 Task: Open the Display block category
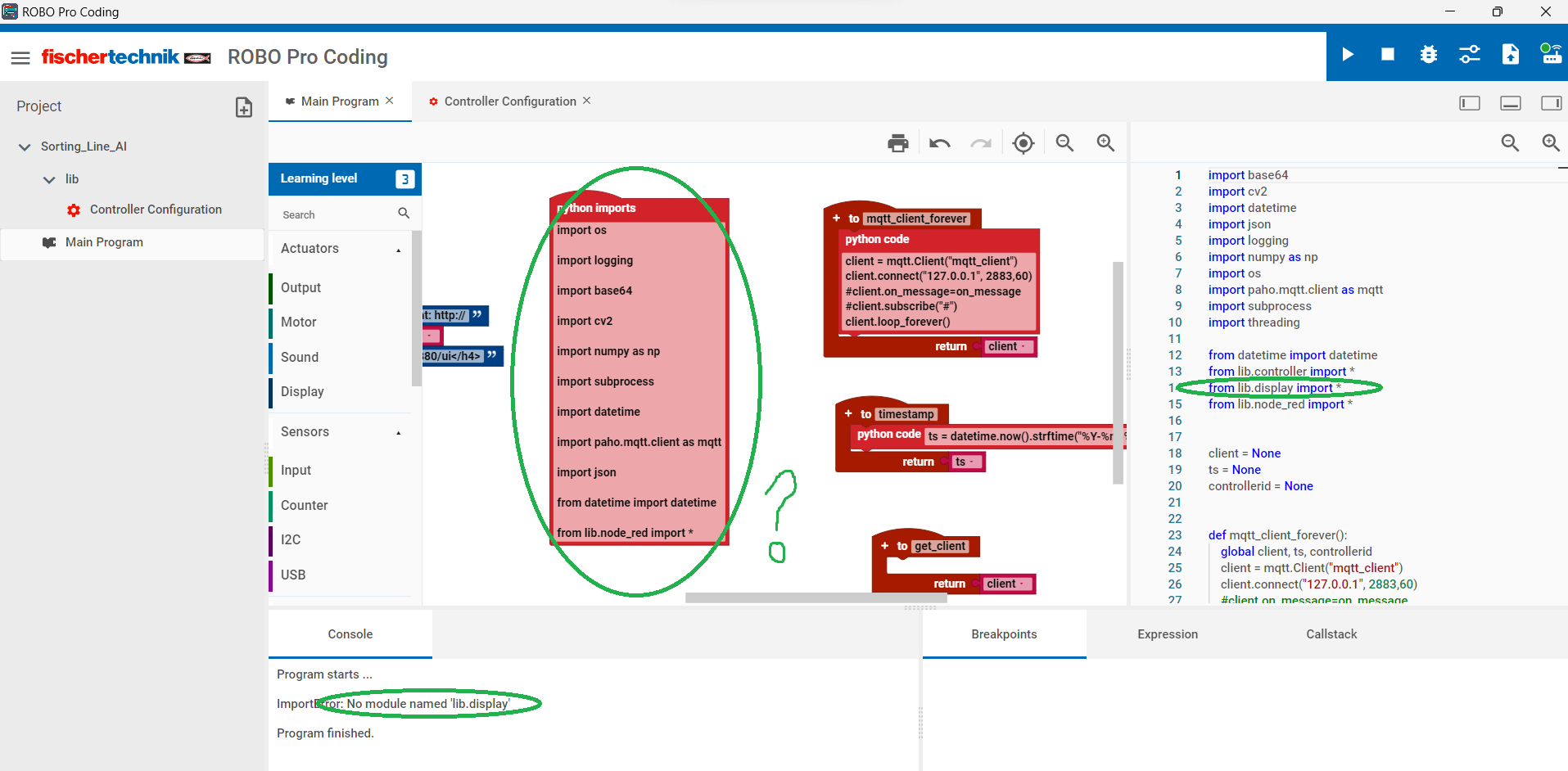[x=302, y=391]
